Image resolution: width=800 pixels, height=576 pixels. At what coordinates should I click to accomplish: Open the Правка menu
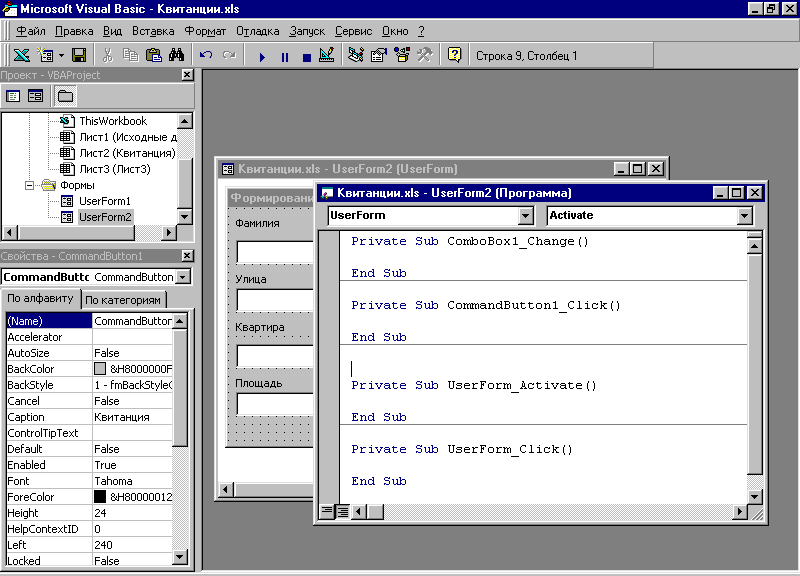pyautogui.click(x=74, y=31)
